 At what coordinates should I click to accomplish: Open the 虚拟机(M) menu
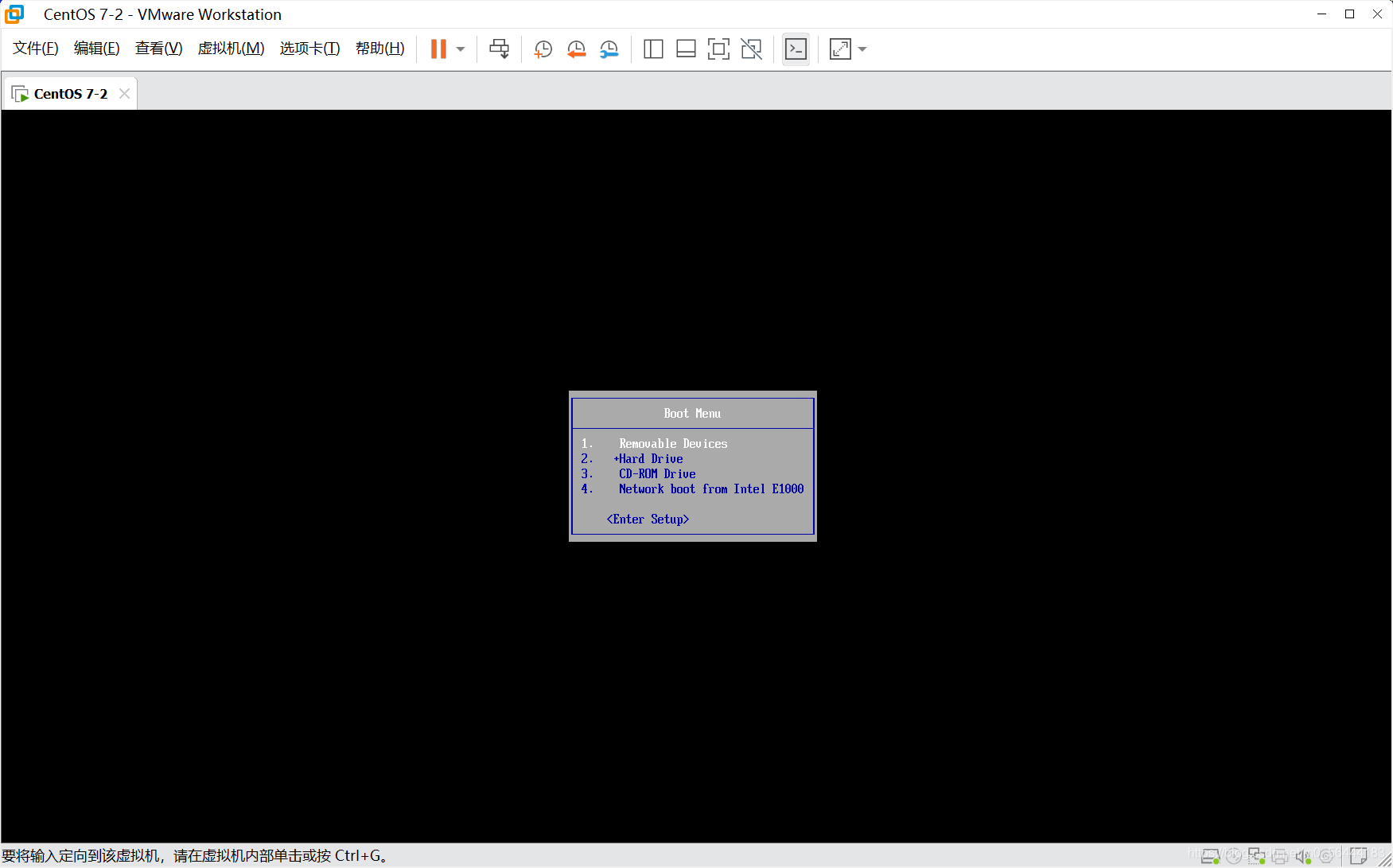tap(232, 49)
